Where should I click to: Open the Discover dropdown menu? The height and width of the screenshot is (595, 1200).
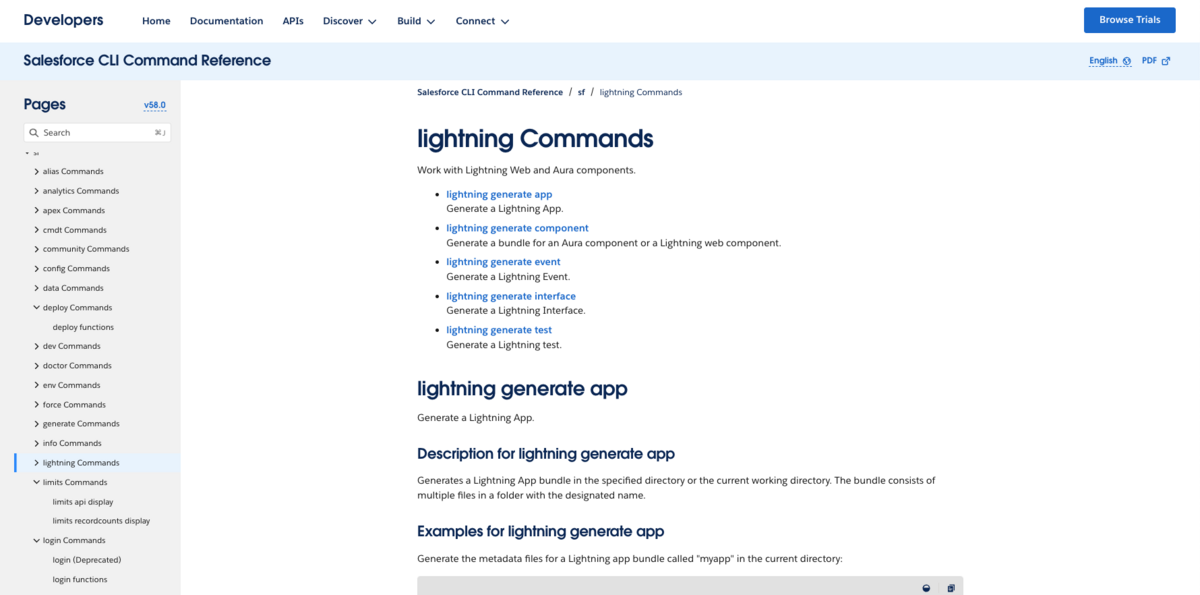point(349,21)
